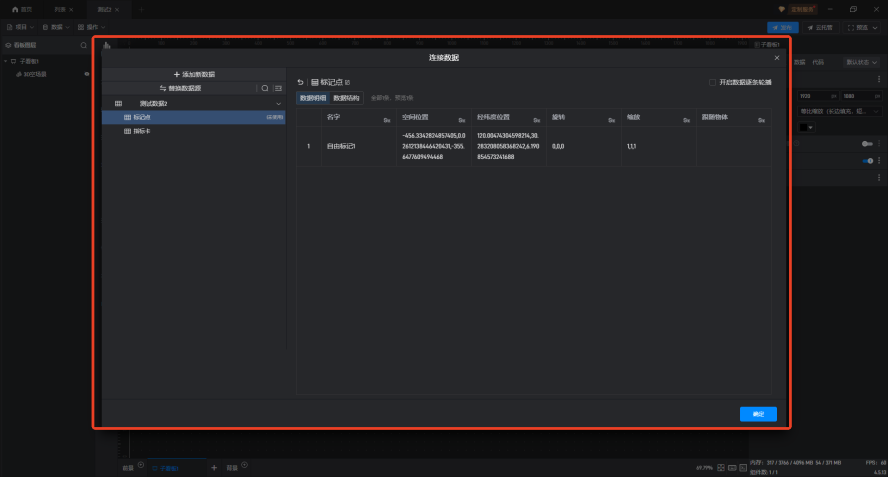Close the 连接数据 dialog

pyautogui.click(x=777, y=58)
